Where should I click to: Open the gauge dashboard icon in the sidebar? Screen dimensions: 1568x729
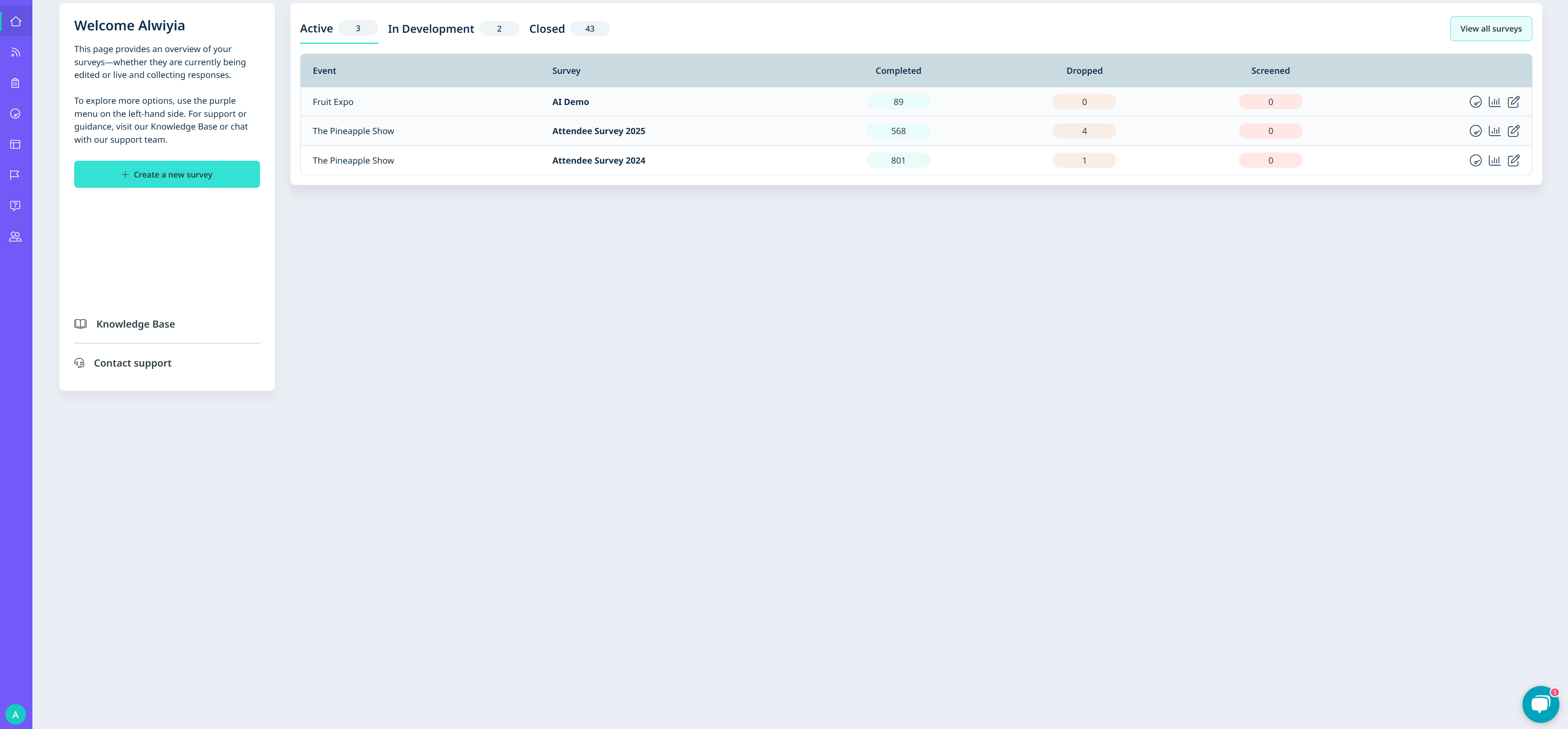coord(16,114)
